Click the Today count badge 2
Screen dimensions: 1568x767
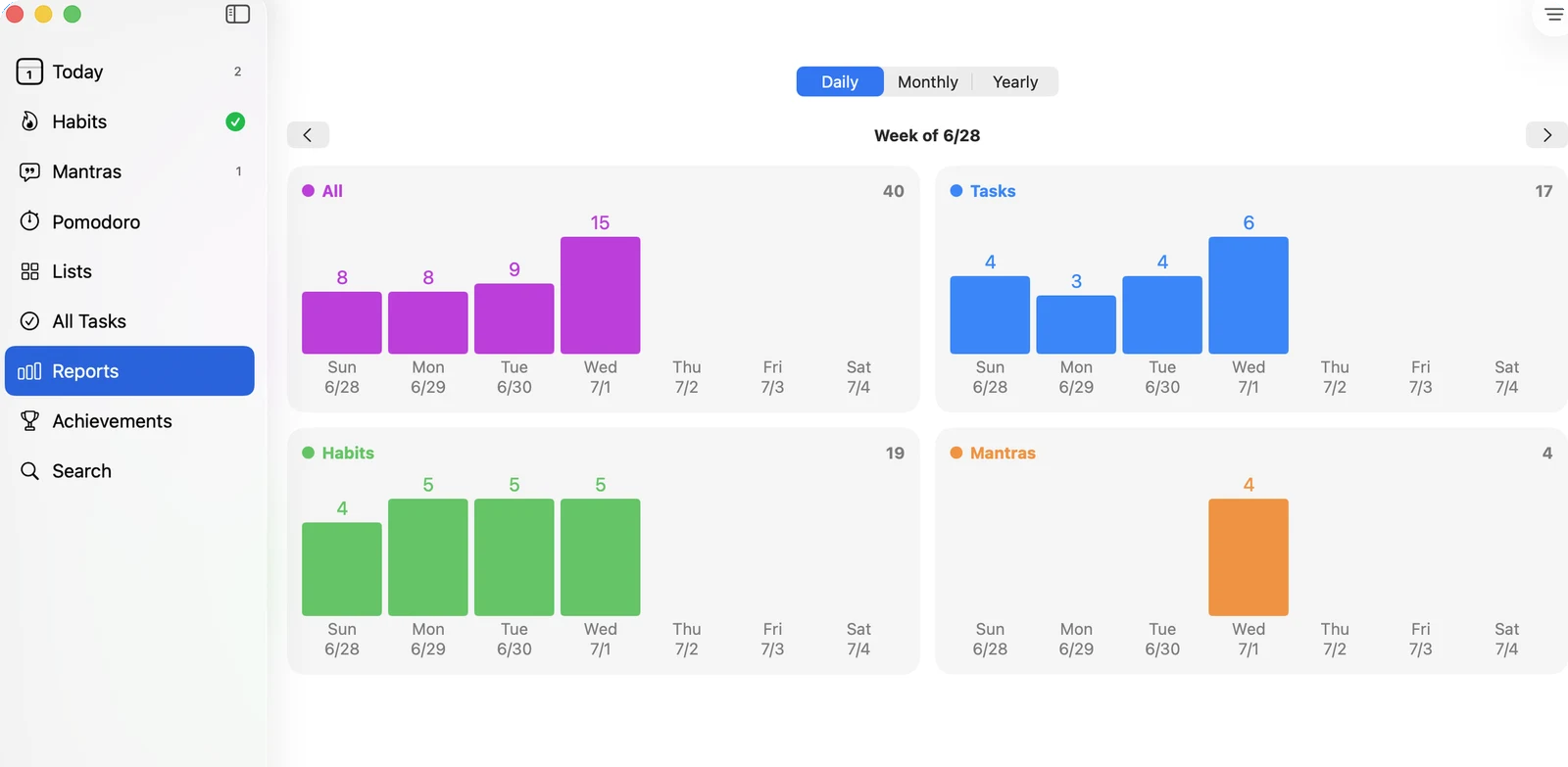tap(237, 72)
